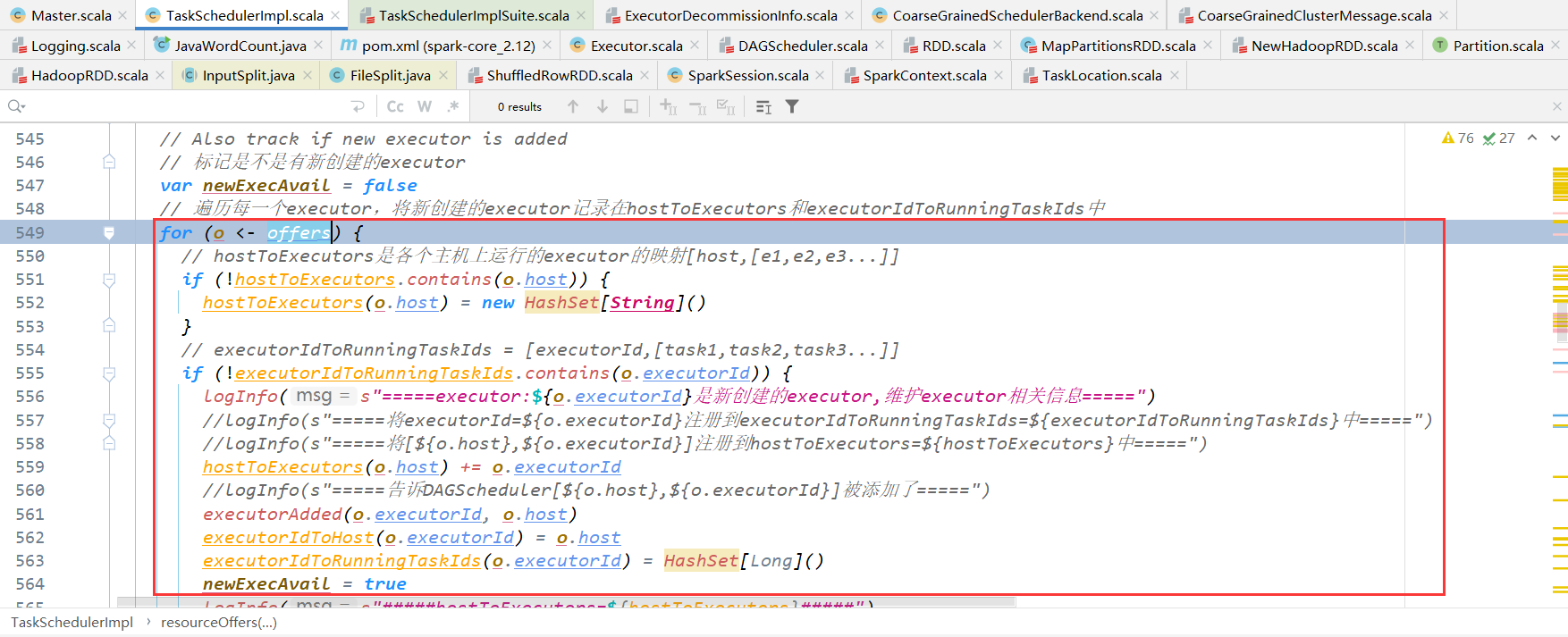Click resourceOffers(...) breadcrumb
Screen dimensions: 1568x637
coord(219,623)
